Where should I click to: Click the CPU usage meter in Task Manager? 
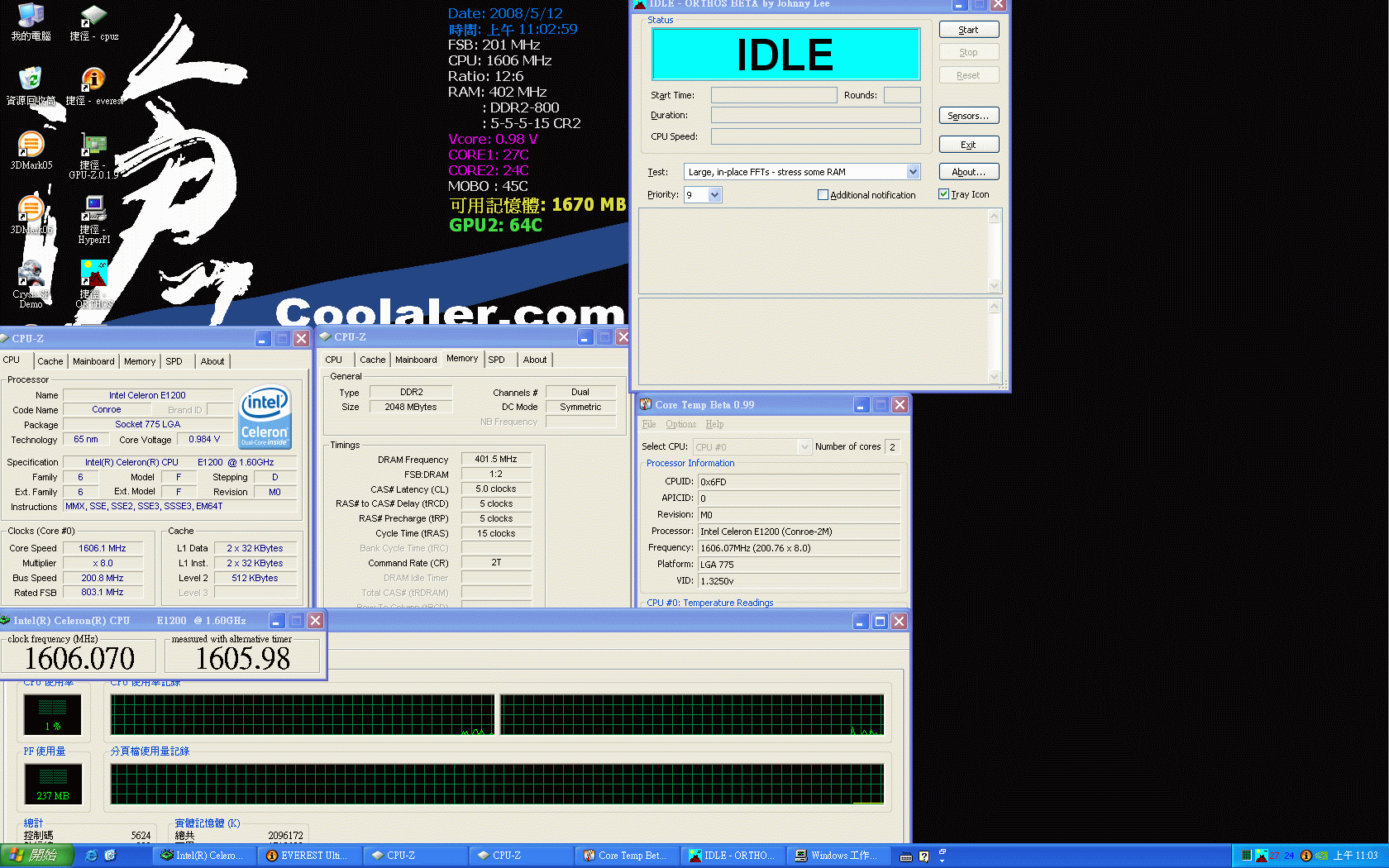pyautogui.click(x=53, y=715)
